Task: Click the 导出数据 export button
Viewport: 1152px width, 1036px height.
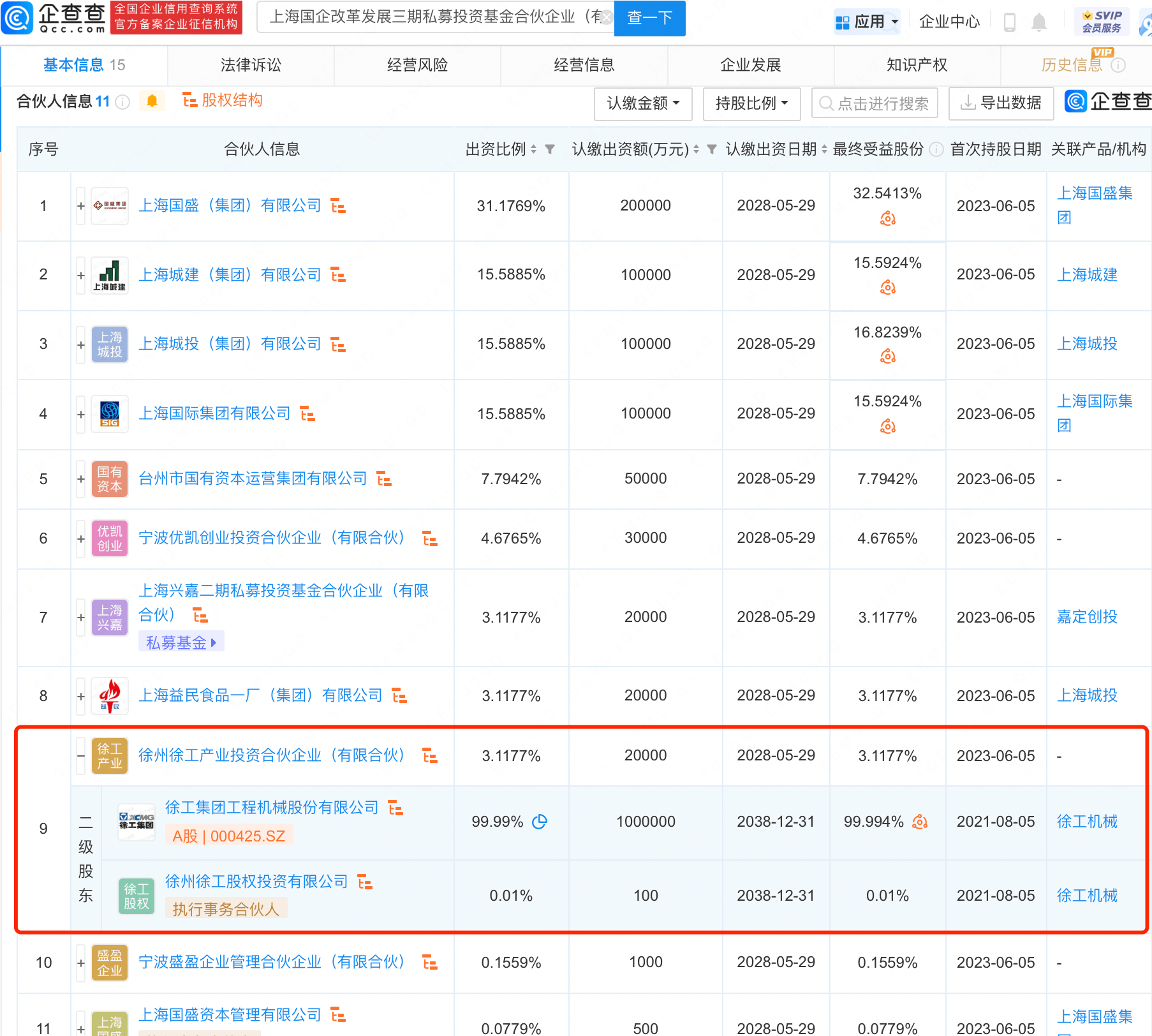Action: point(1001,103)
